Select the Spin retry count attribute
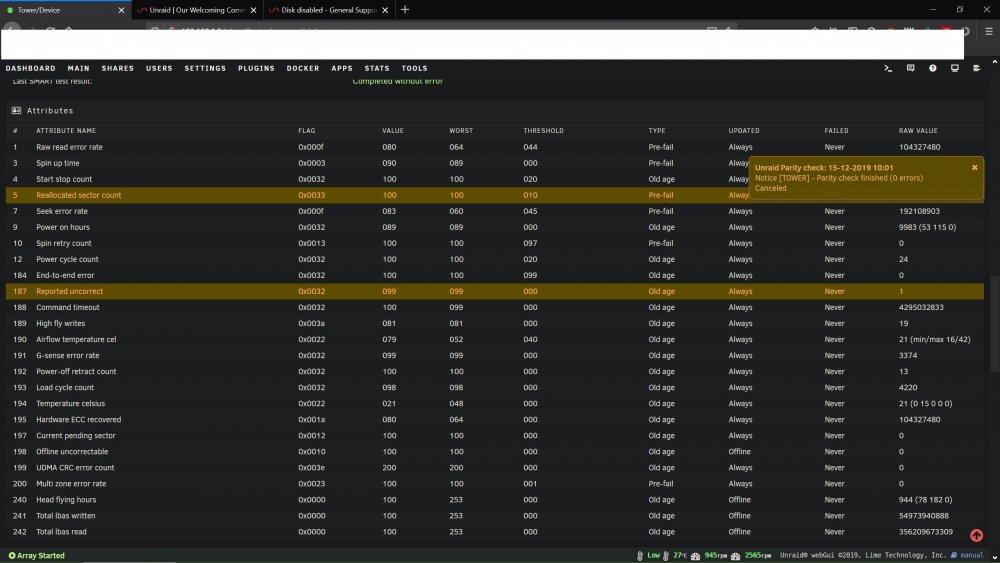Viewport: 1000px width, 563px height. 64,243
